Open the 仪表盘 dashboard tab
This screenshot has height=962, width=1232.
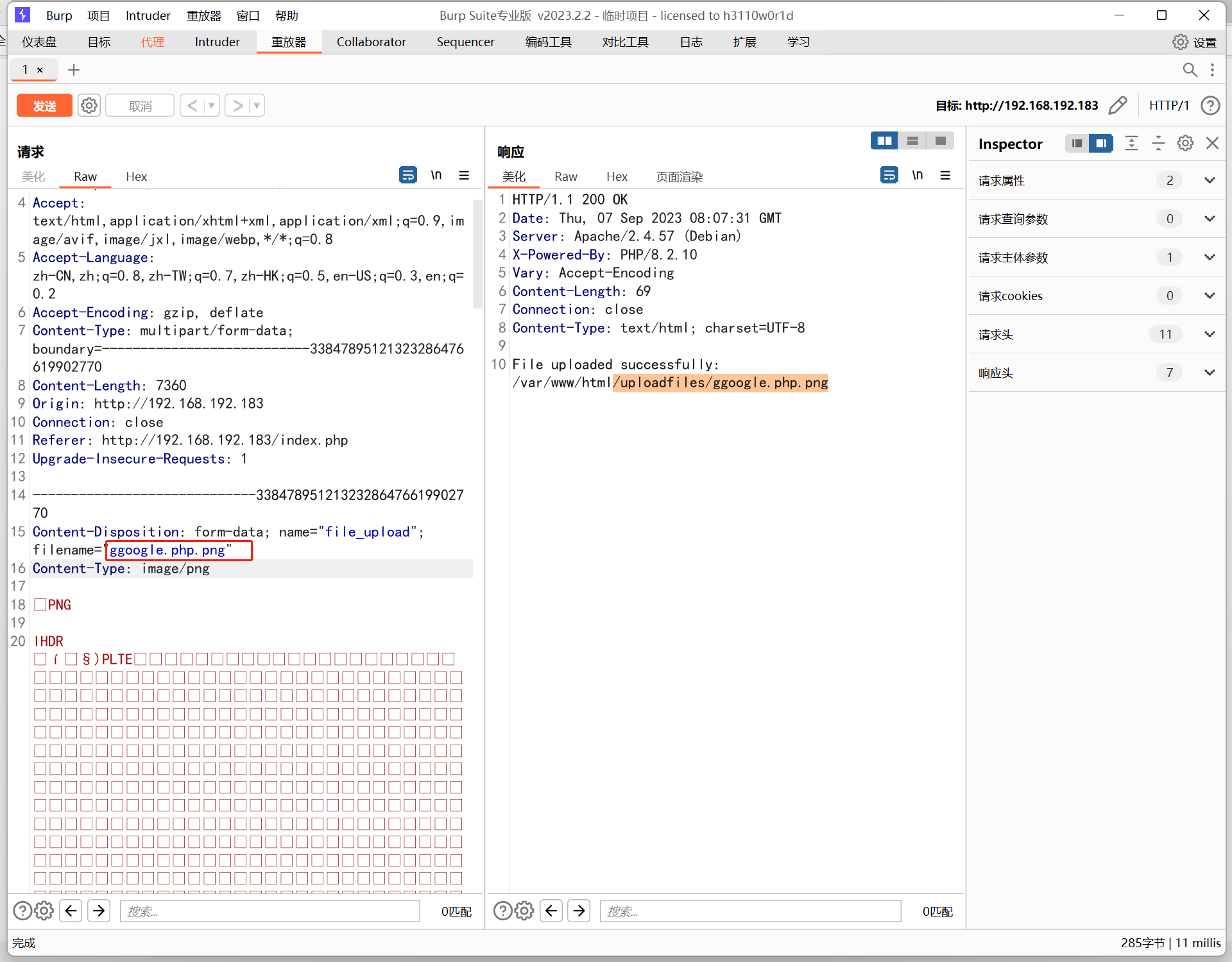pyautogui.click(x=39, y=42)
